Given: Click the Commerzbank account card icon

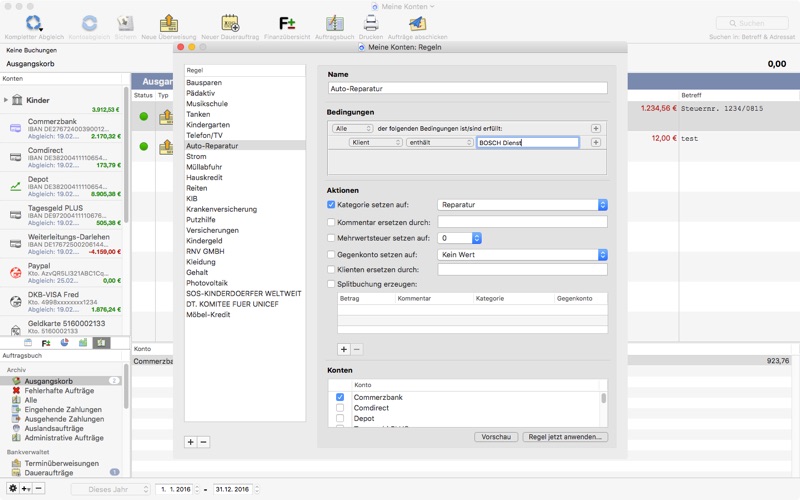Looking at the screenshot, I should [16, 129].
